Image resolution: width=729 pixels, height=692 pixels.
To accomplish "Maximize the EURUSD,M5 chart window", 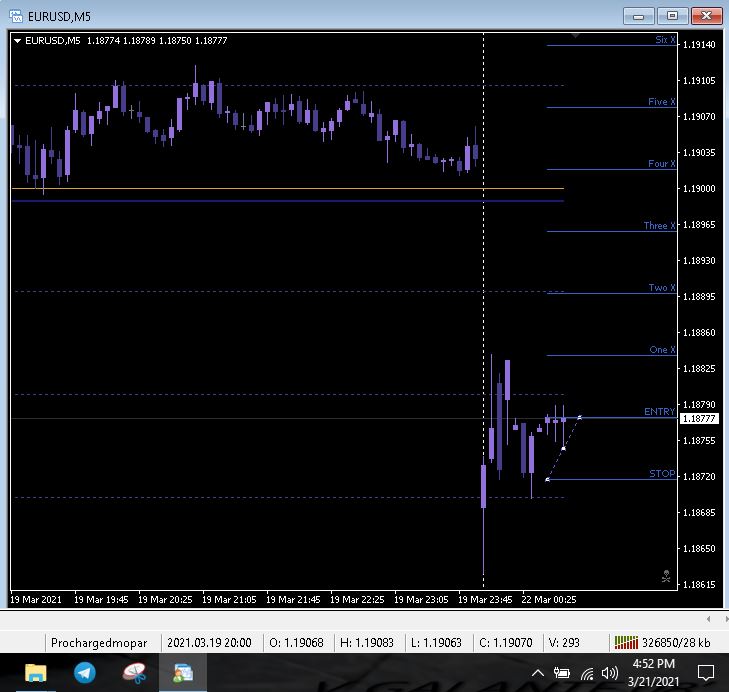I will click(x=672, y=16).
